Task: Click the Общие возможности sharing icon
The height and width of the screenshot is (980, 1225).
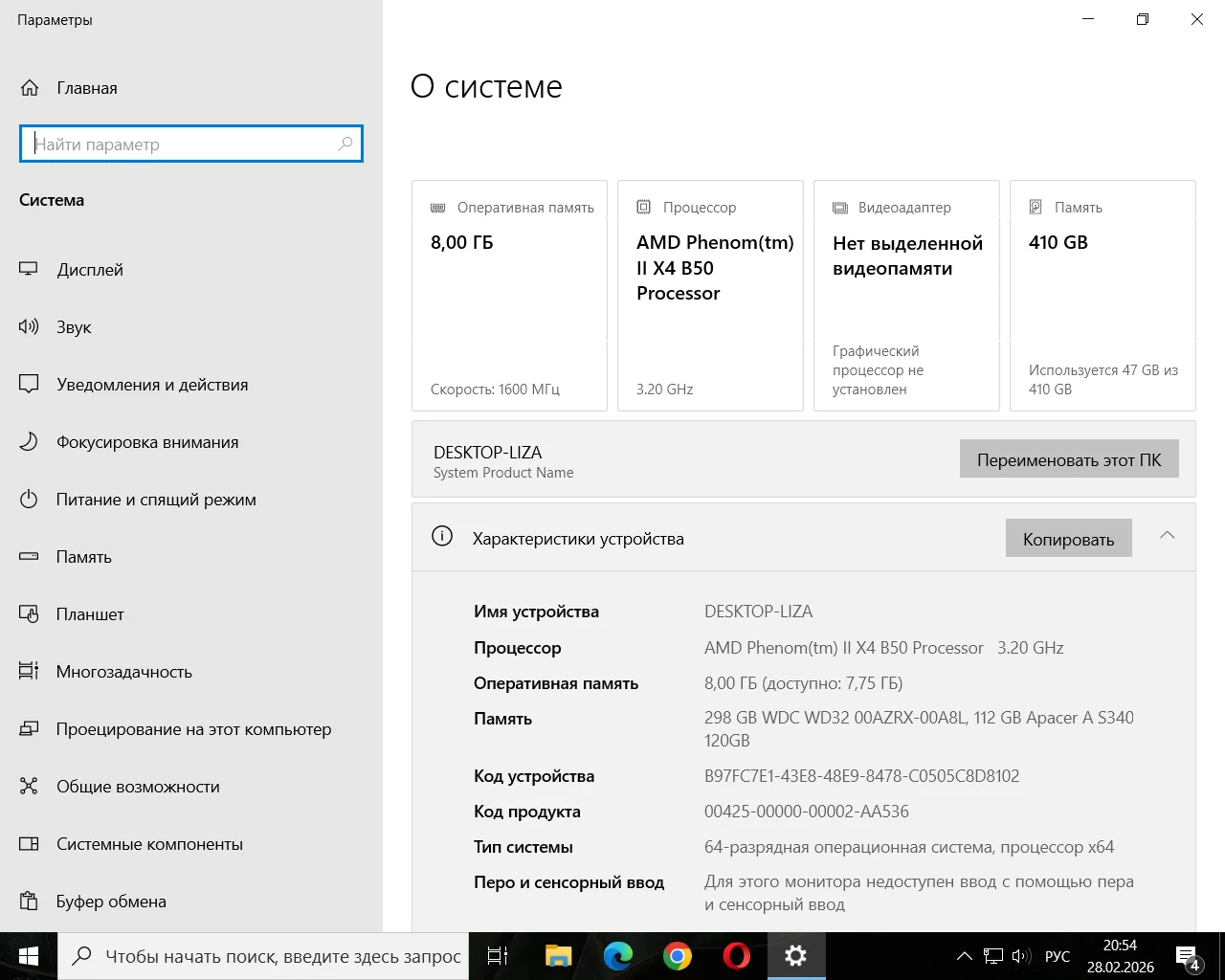Action: (x=29, y=787)
